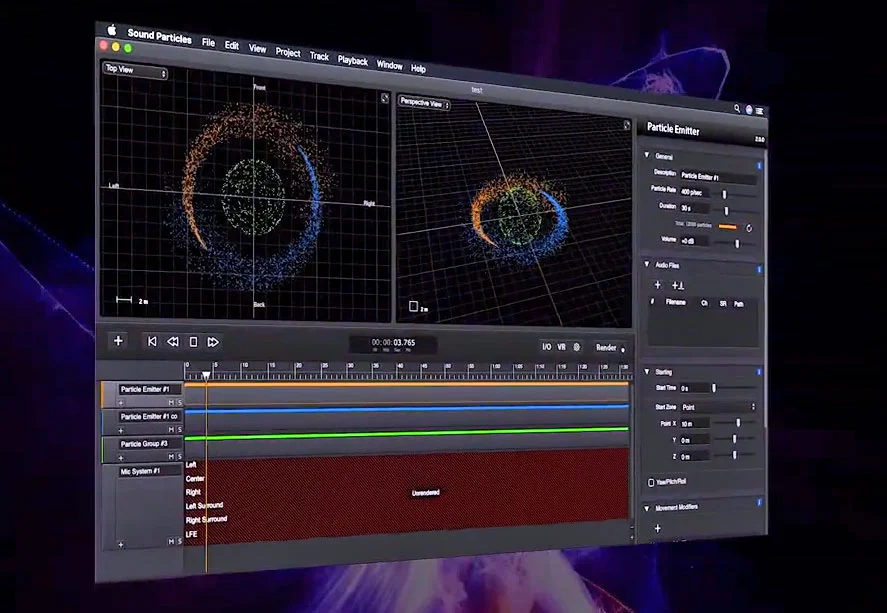Add automation to Particle Emitter #1 co track
The width and height of the screenshot is (887, 613).
[121, 430]
